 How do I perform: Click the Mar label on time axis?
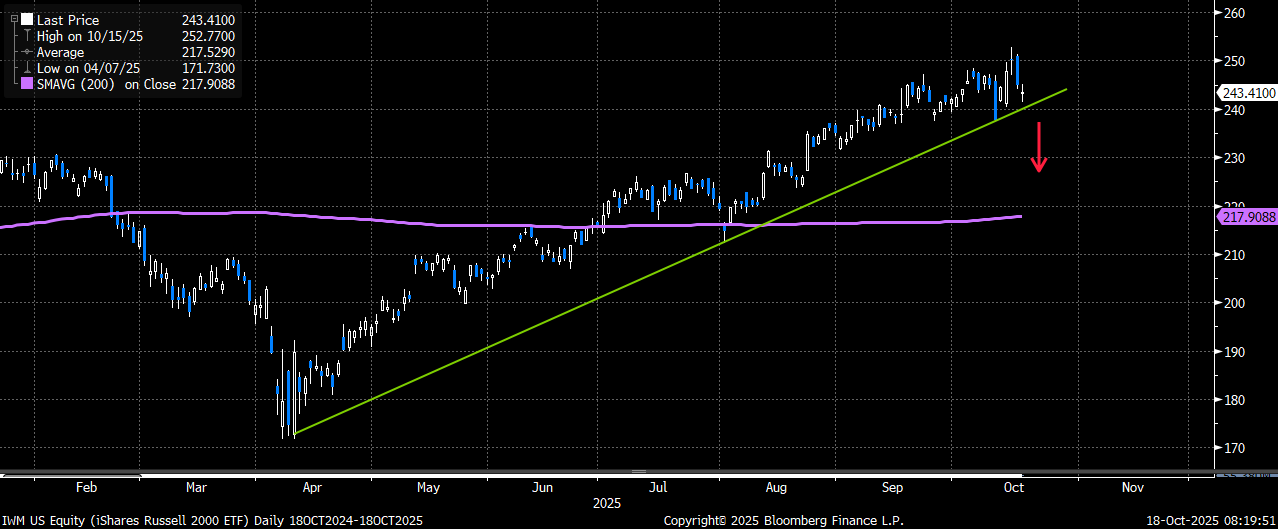196,487
